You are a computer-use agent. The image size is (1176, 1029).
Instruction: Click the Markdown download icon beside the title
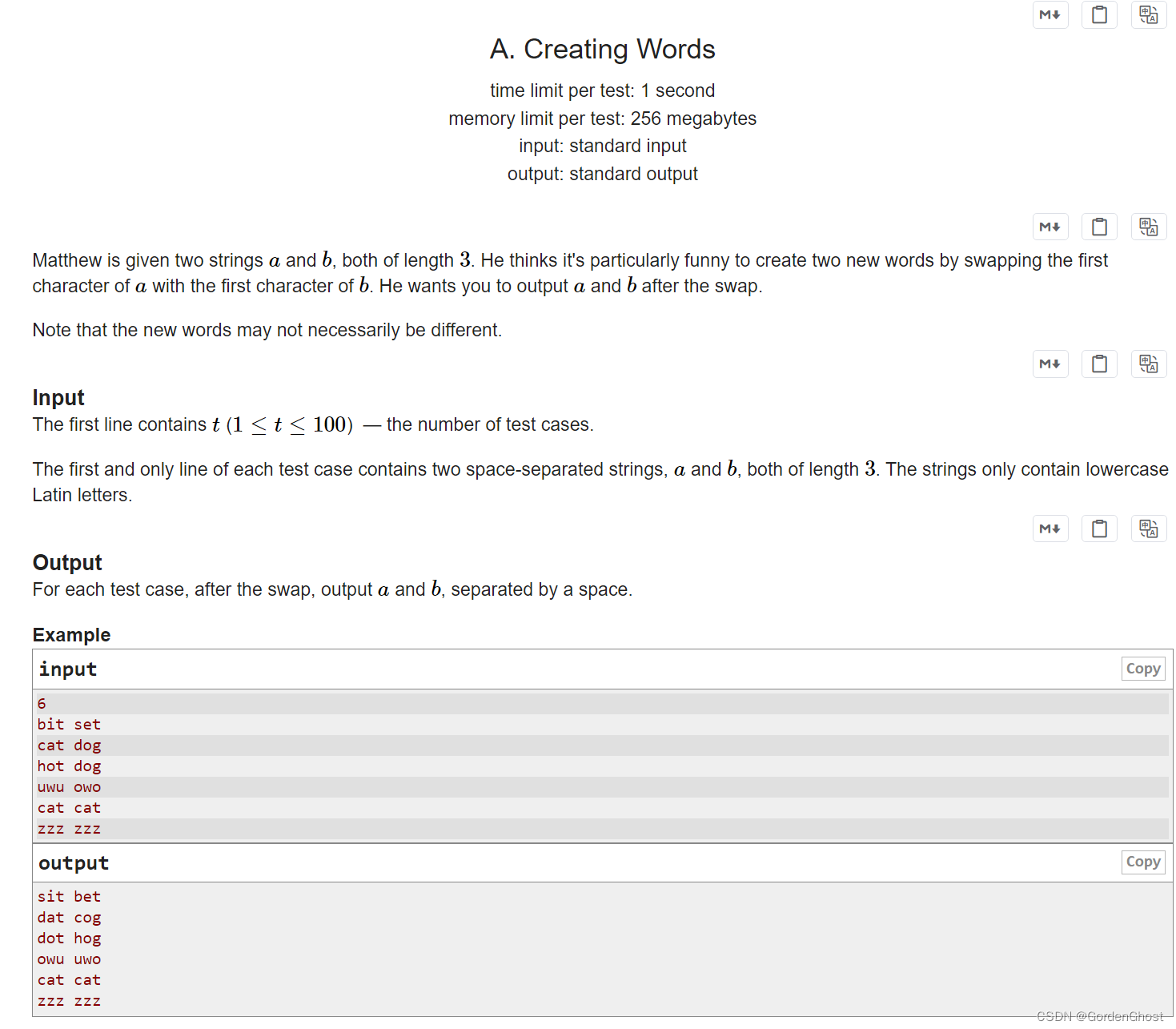tap(1050, 14)
